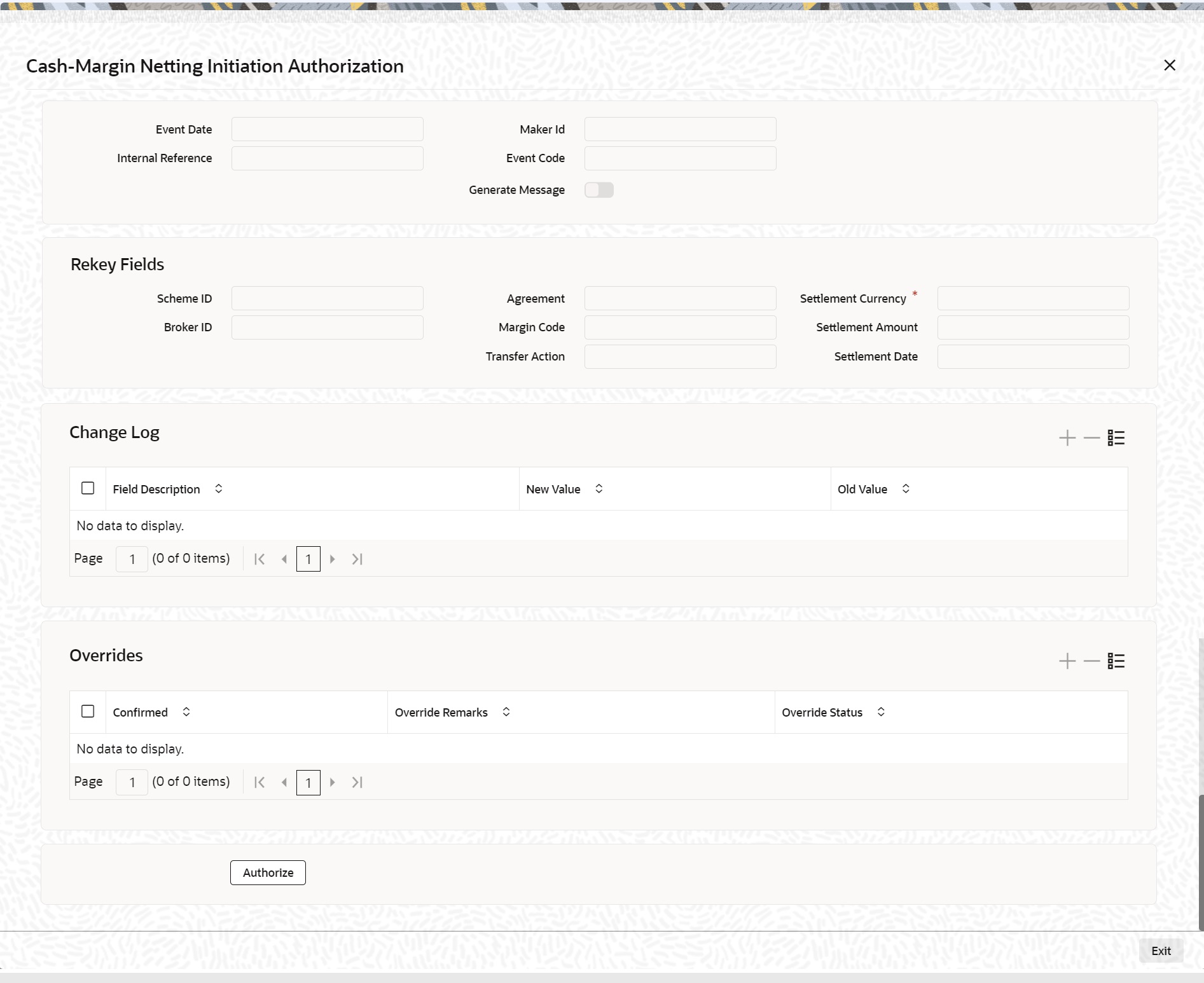
Task: Add a row to the Change Log table
Action: pos(1067,438)
